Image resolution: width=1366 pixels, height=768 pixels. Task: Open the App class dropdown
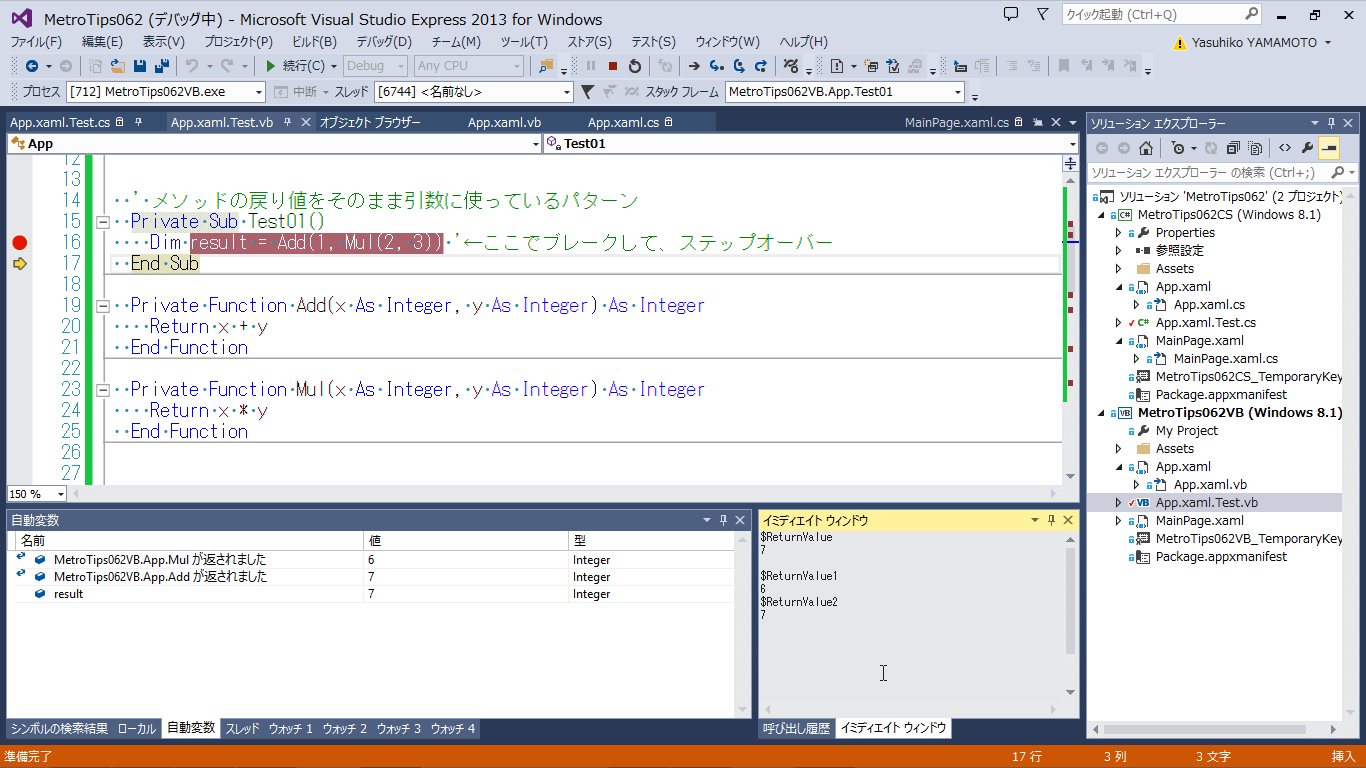tap(536, 144)
